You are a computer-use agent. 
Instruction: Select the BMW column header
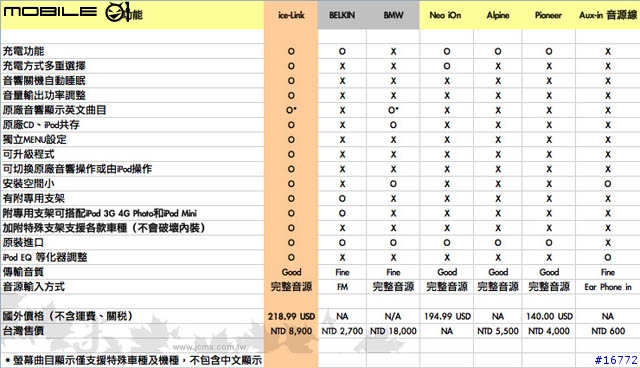tap(393, 16)
